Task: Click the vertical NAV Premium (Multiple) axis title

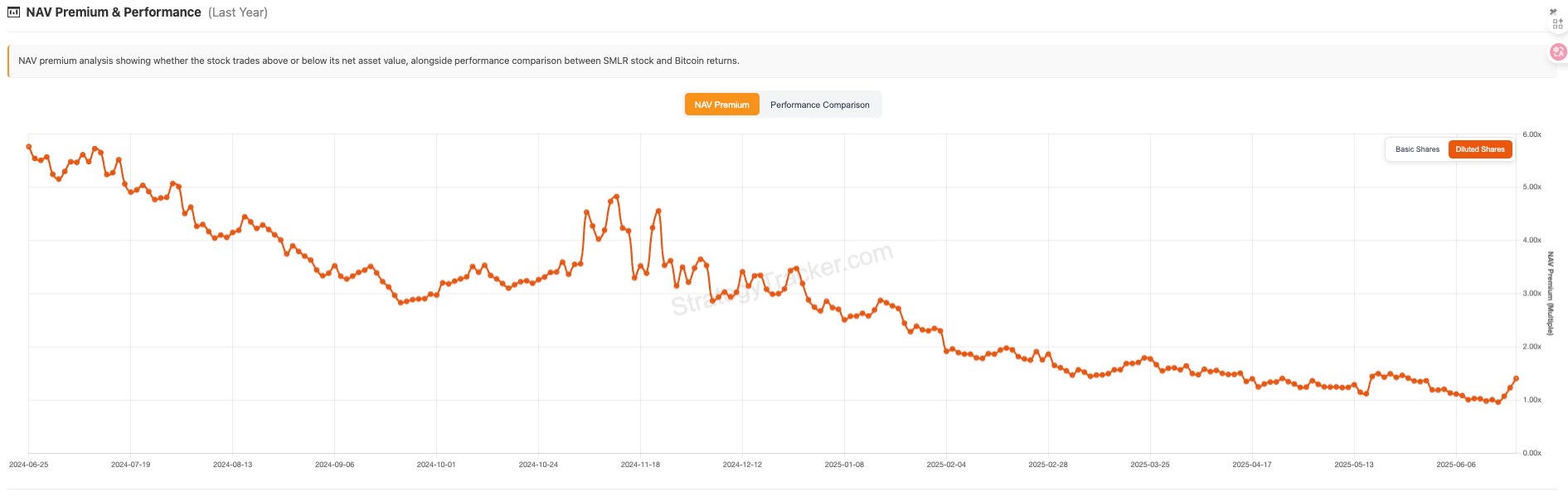Action: click(x=1550, y=294)
